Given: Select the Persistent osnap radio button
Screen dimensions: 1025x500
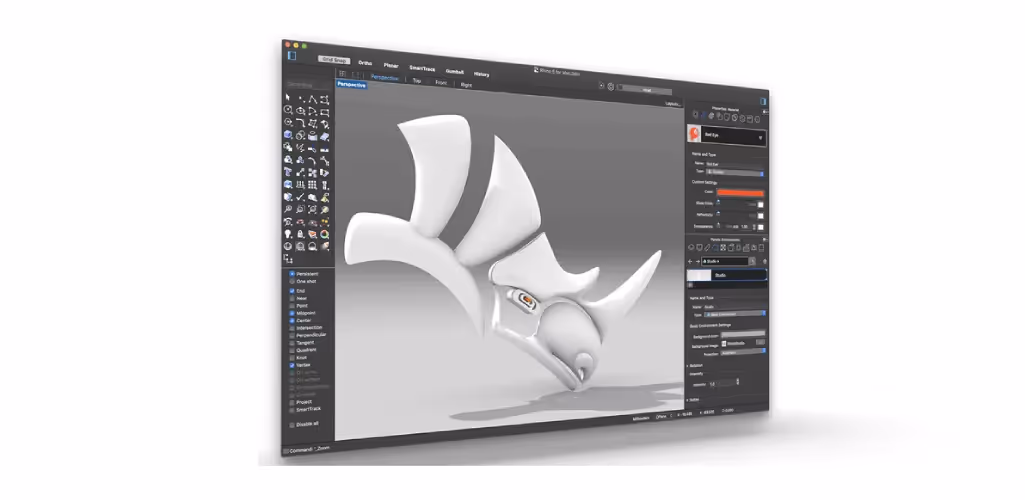Looking at the screenshot, I should coord(292,274).
